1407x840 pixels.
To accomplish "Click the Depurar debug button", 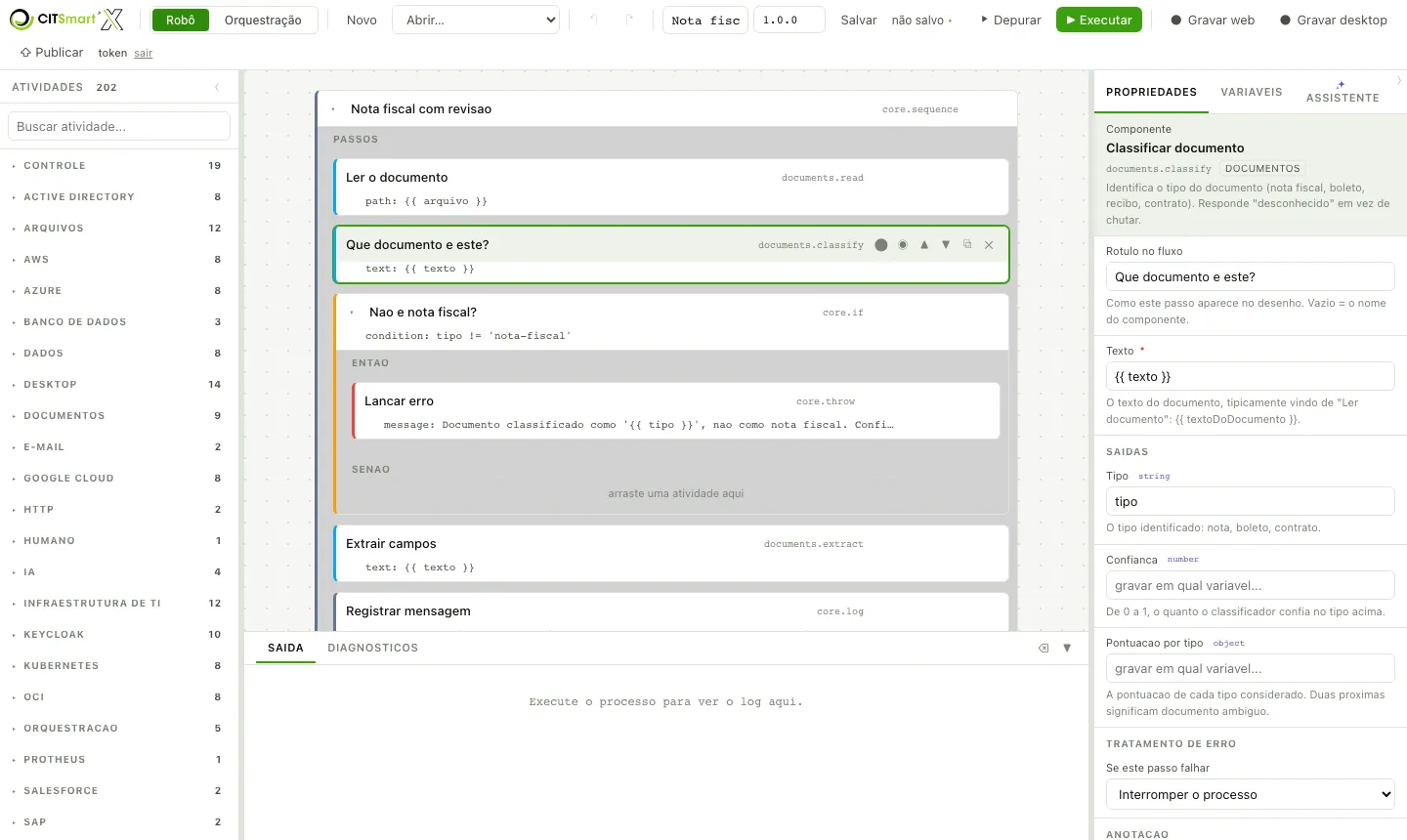I will tap(1011, 20).
